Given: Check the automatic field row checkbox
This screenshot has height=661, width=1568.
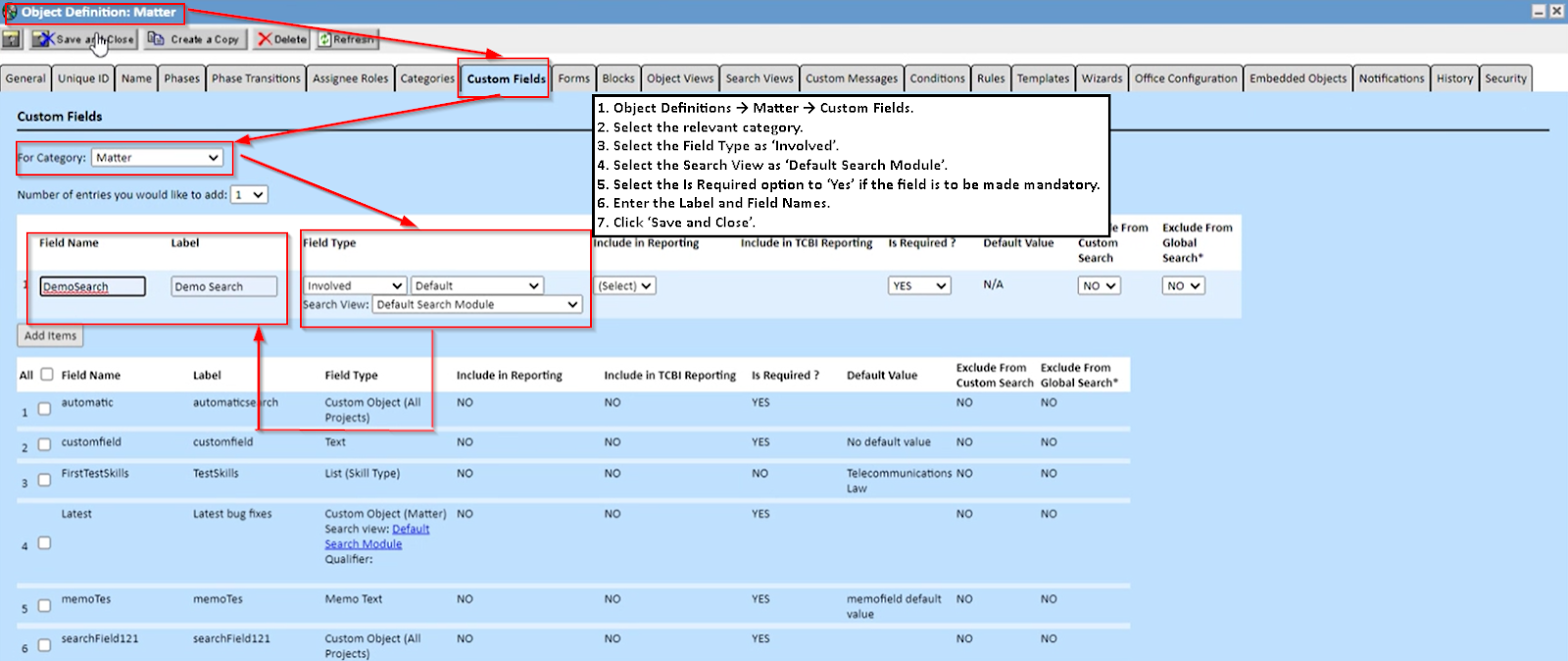Looking at the screenshot, I should pos(44,409).
